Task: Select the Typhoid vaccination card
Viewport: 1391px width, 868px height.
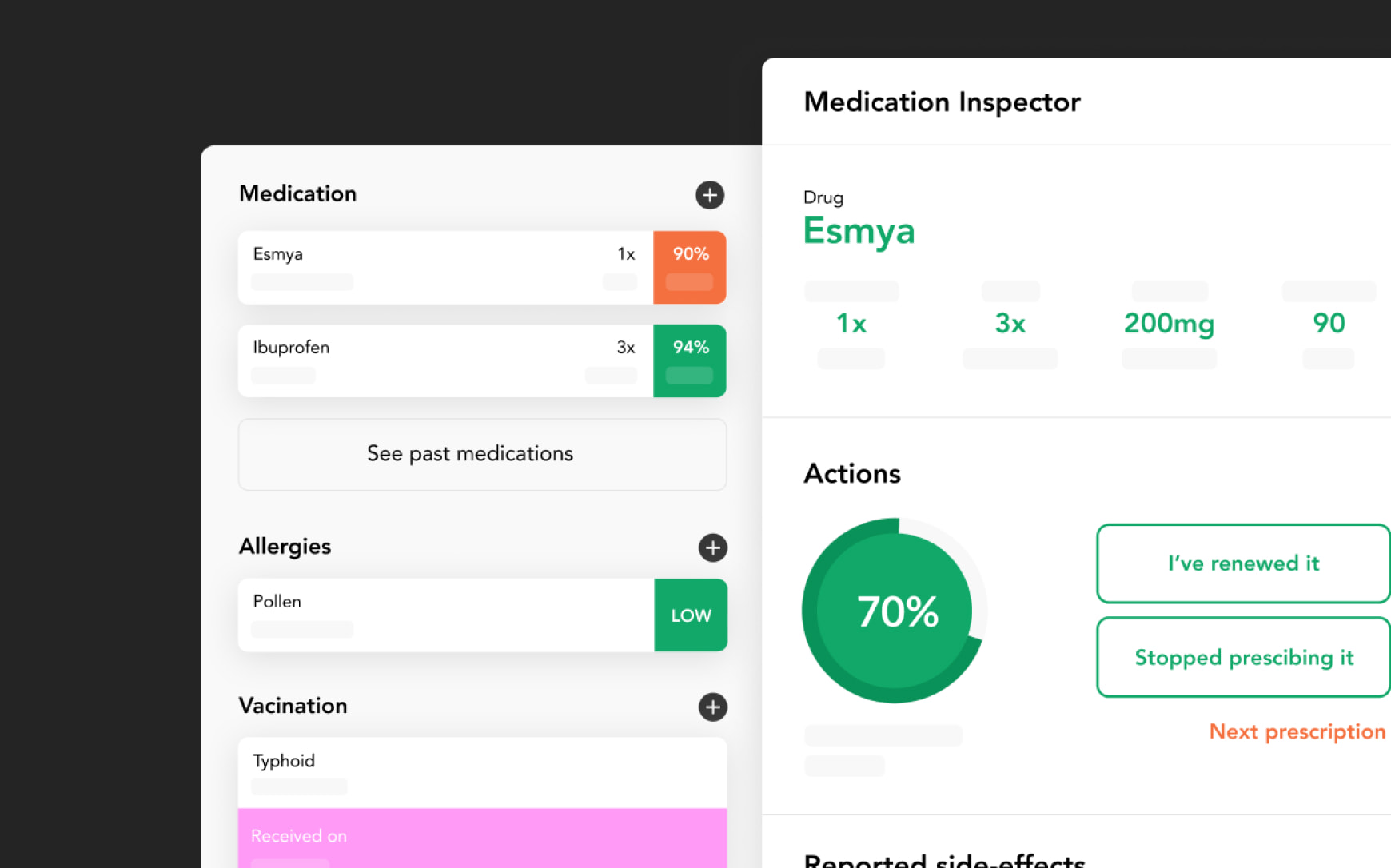Action: 482,771
